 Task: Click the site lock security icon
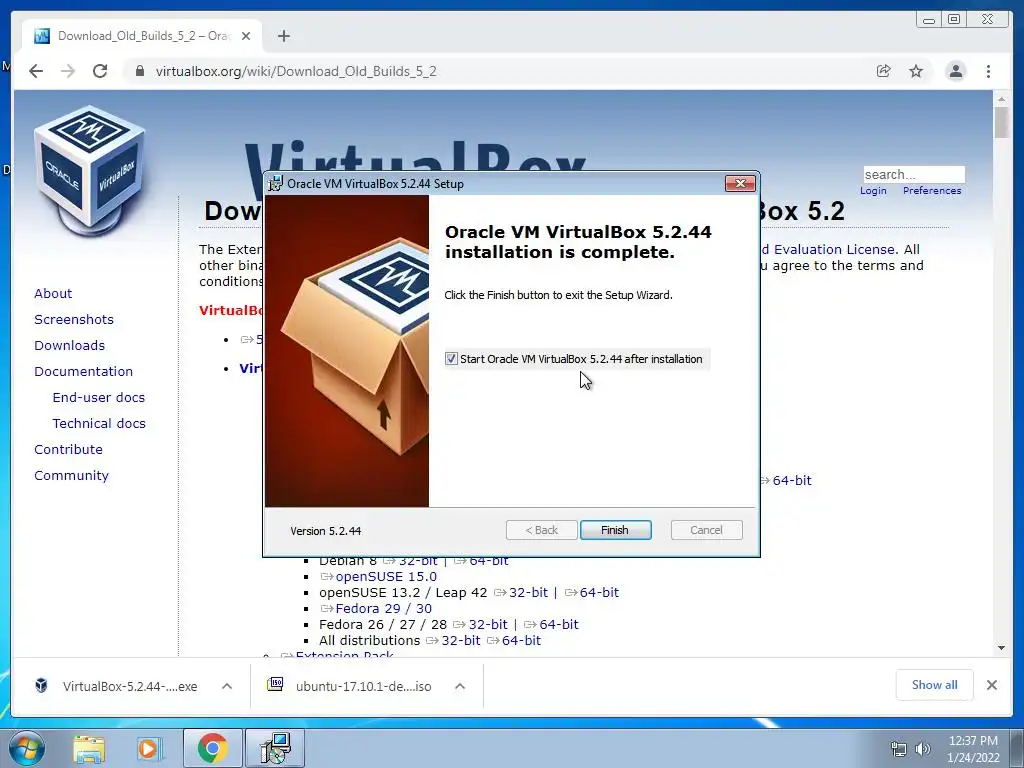[x=139, y=71]
